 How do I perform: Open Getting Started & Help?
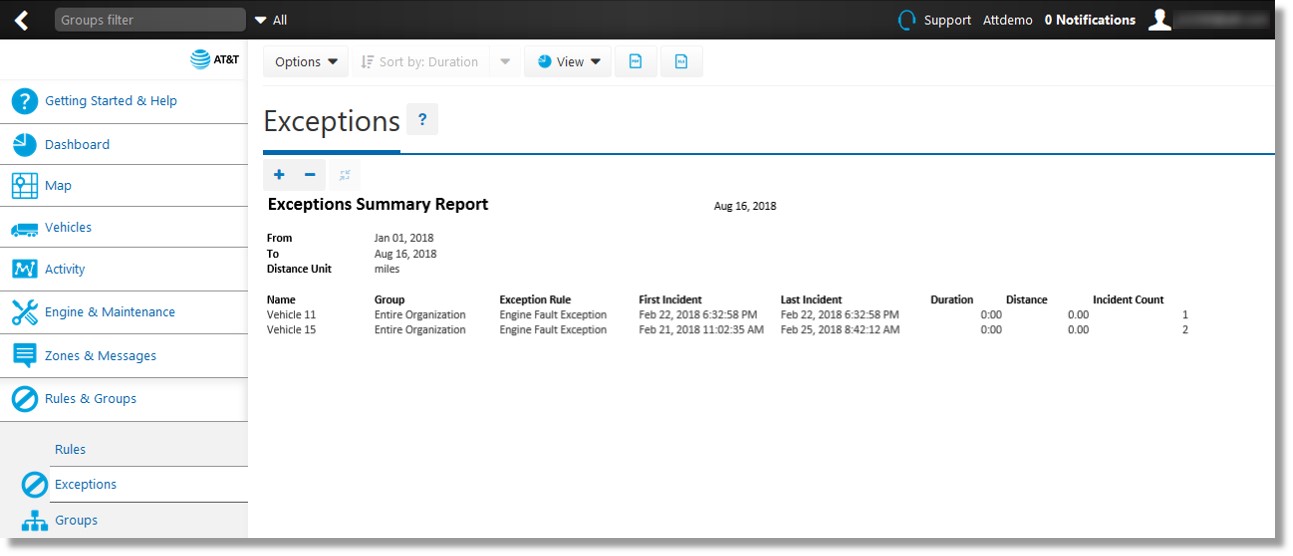pyautogui.click(x=111, y=101)
